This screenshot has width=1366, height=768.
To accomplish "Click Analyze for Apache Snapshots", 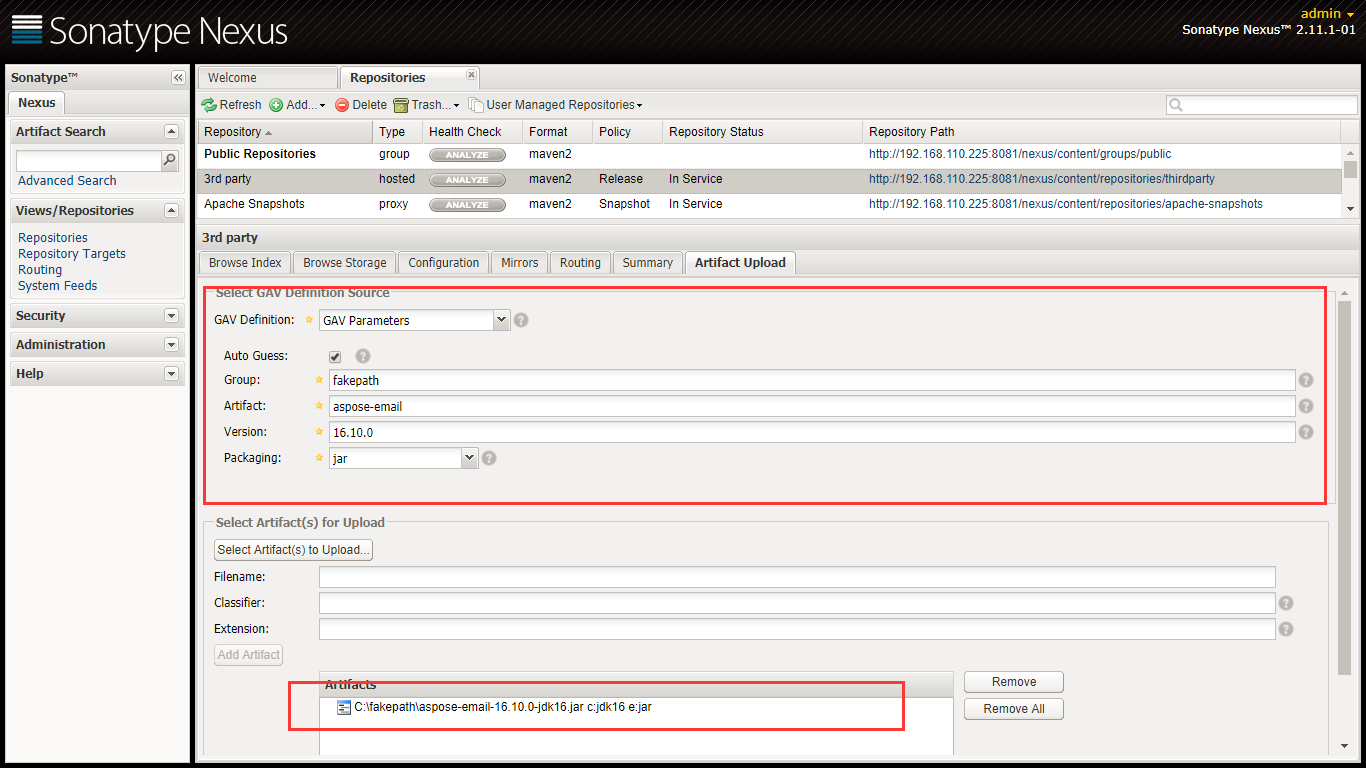I will pos(467,205).
